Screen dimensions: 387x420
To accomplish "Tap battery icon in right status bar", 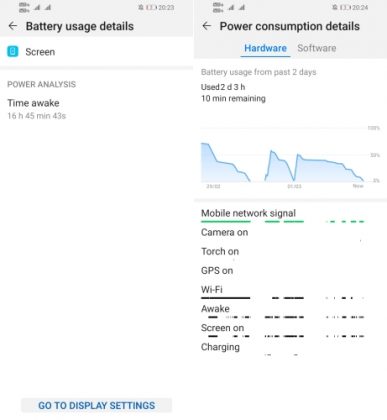I will click(345, 7).
